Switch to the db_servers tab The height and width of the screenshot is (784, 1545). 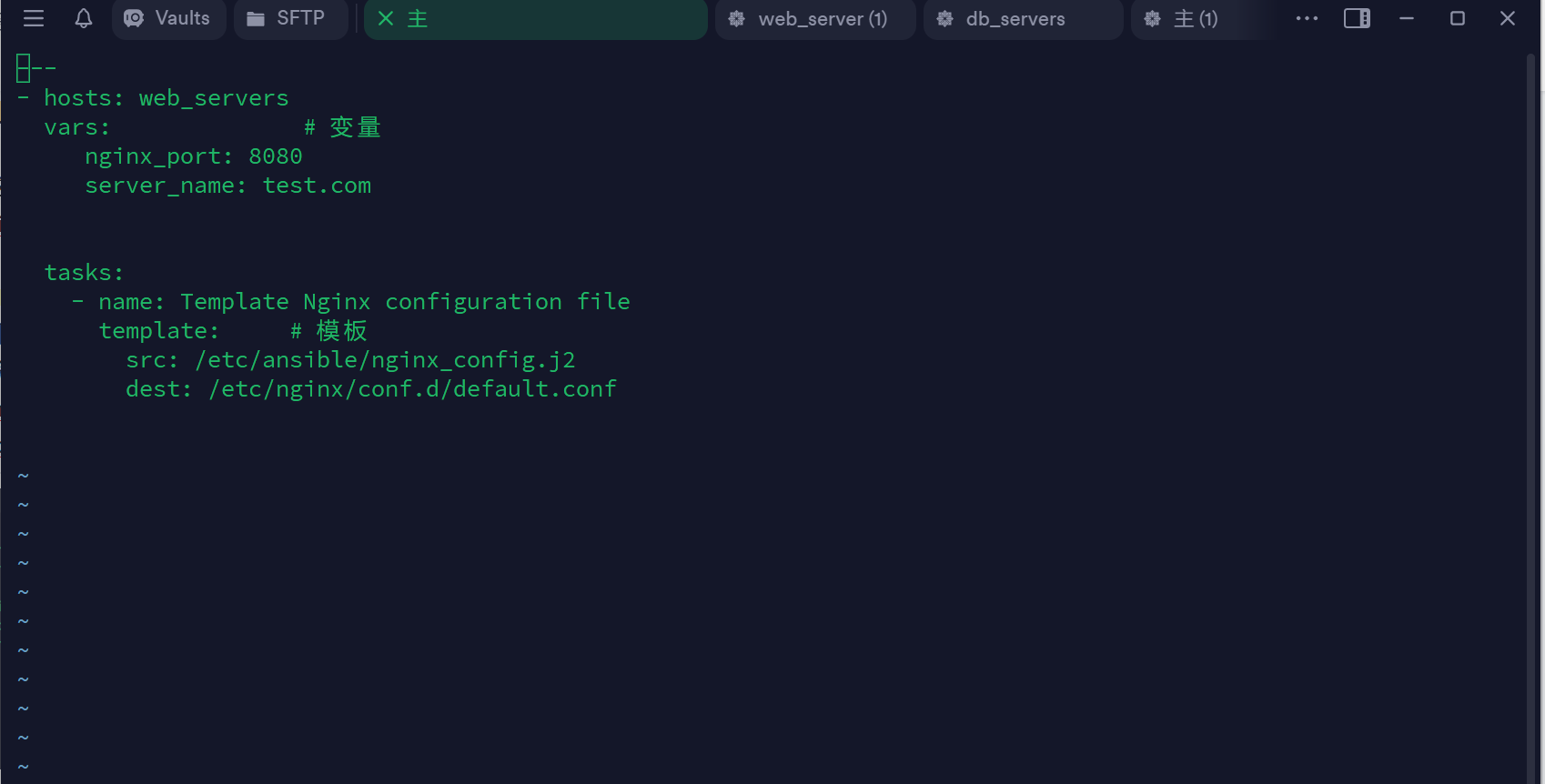coord(1023,18)
